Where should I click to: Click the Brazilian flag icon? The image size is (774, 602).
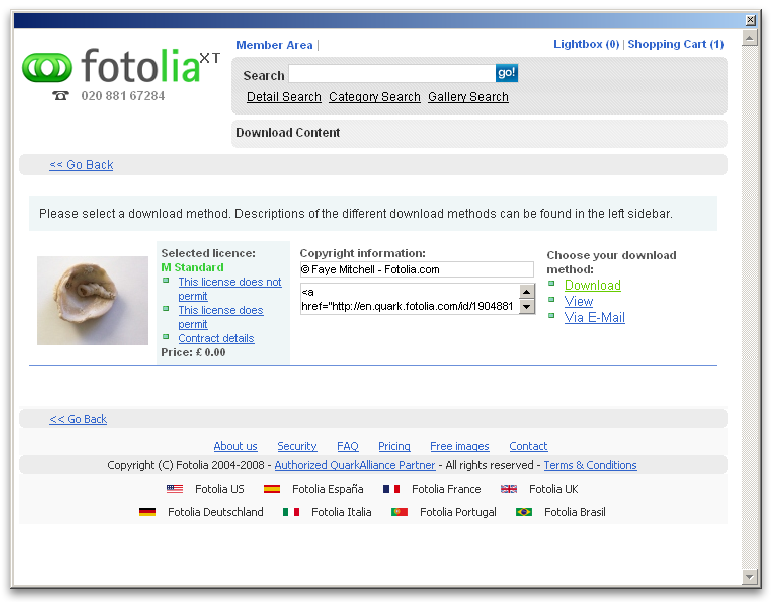coord(524,512)
